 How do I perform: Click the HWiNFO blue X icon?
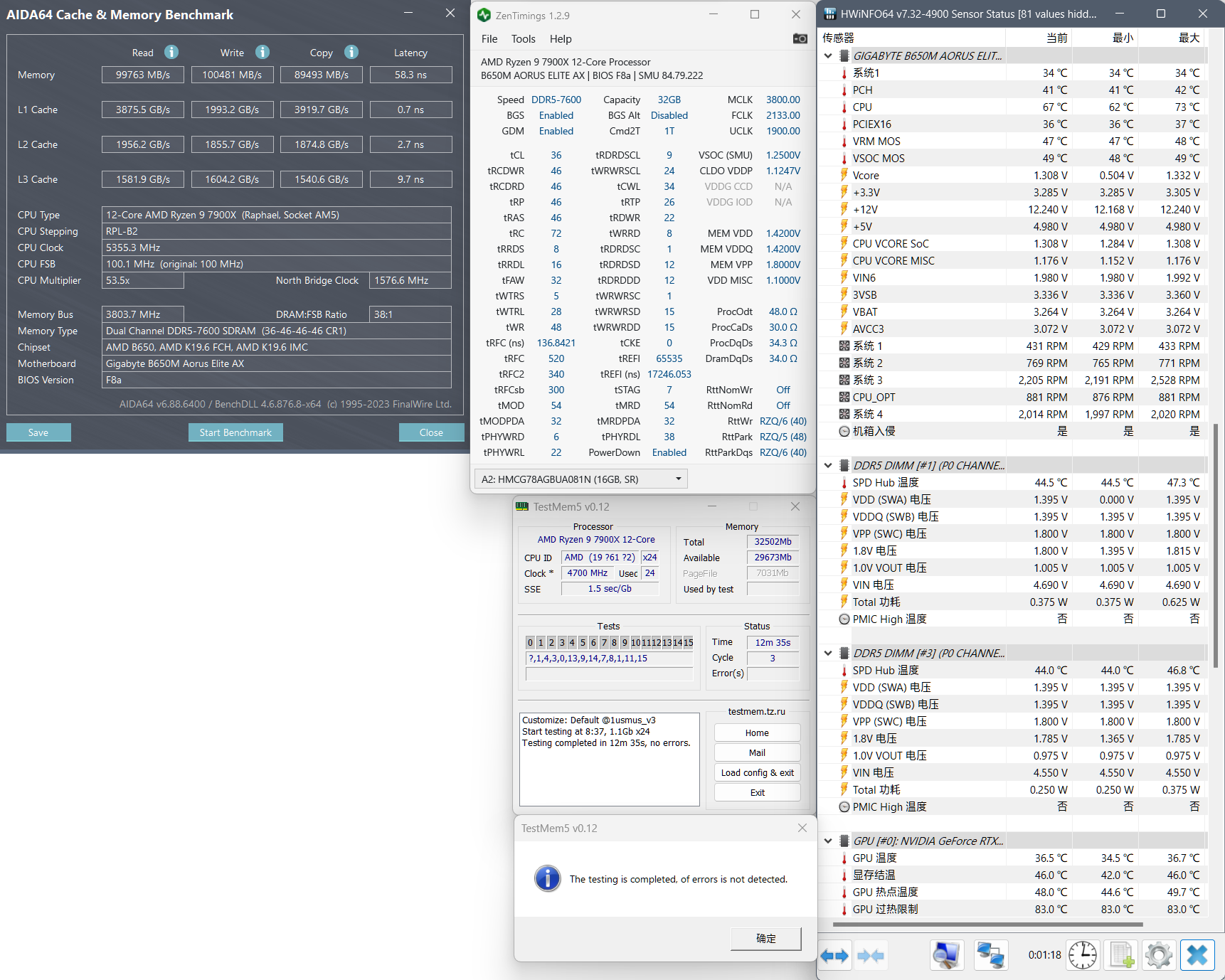pos(1197,955)
